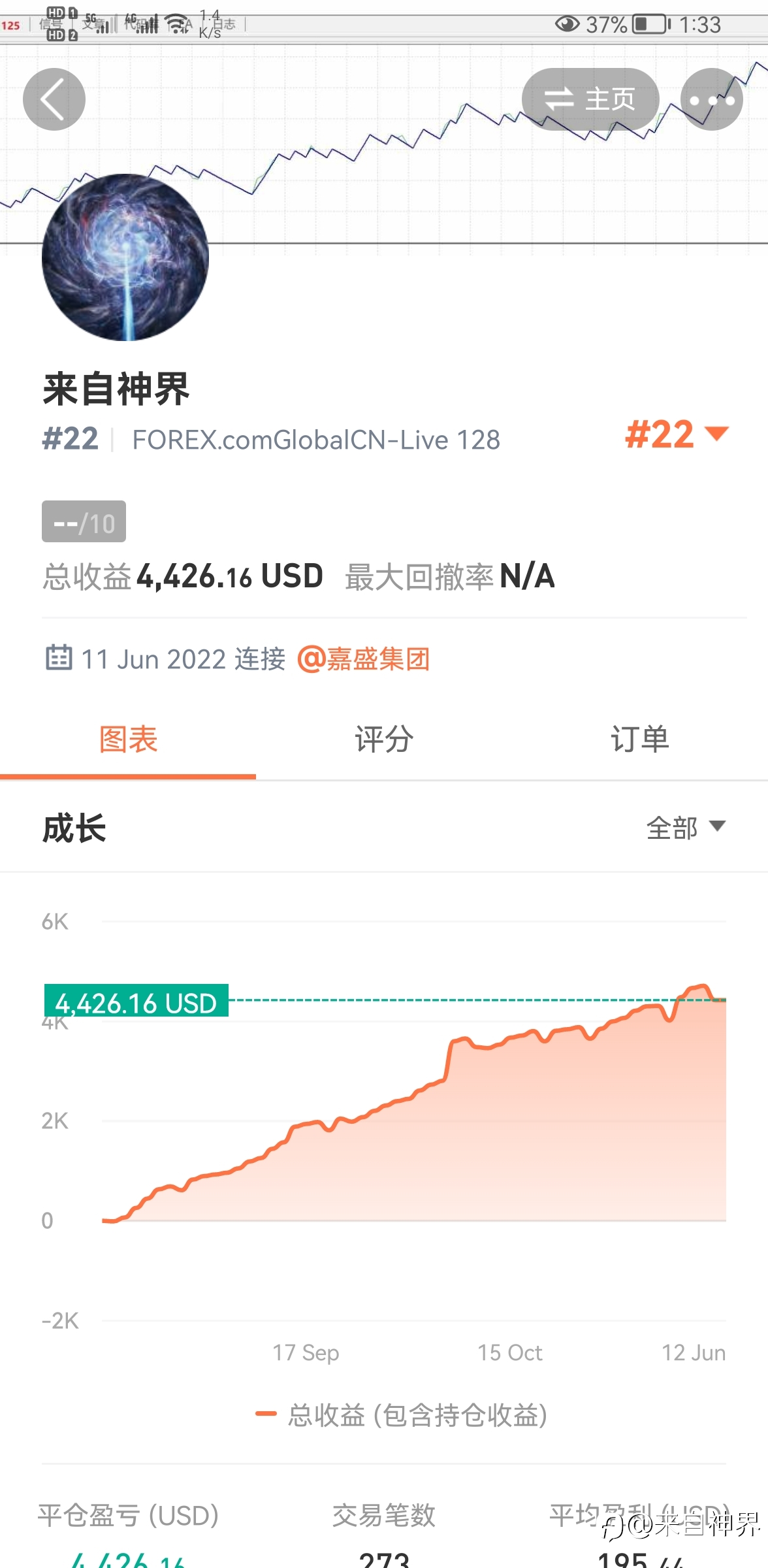
Task: Switch to the 订单 tab
Action: coord(640,740)
